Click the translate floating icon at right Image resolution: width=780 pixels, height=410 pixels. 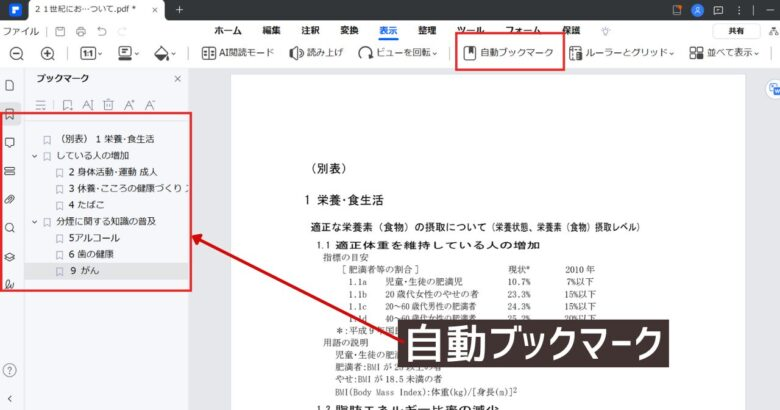(773, 90)
